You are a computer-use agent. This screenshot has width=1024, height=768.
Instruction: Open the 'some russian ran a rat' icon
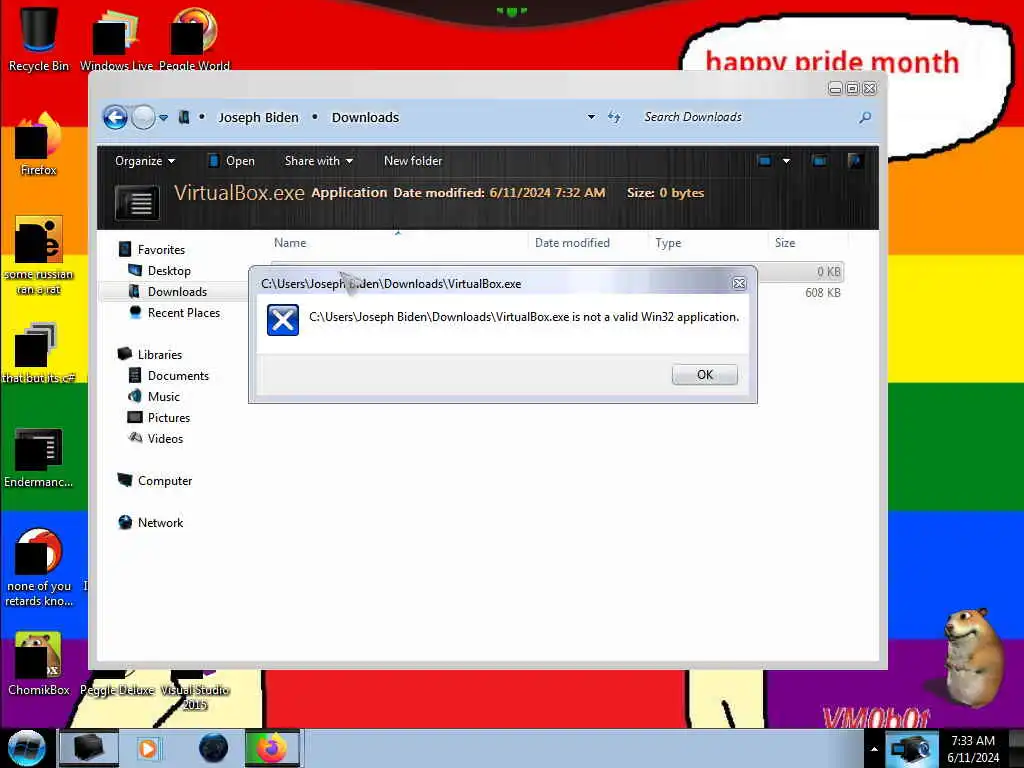tap(39, 255)
